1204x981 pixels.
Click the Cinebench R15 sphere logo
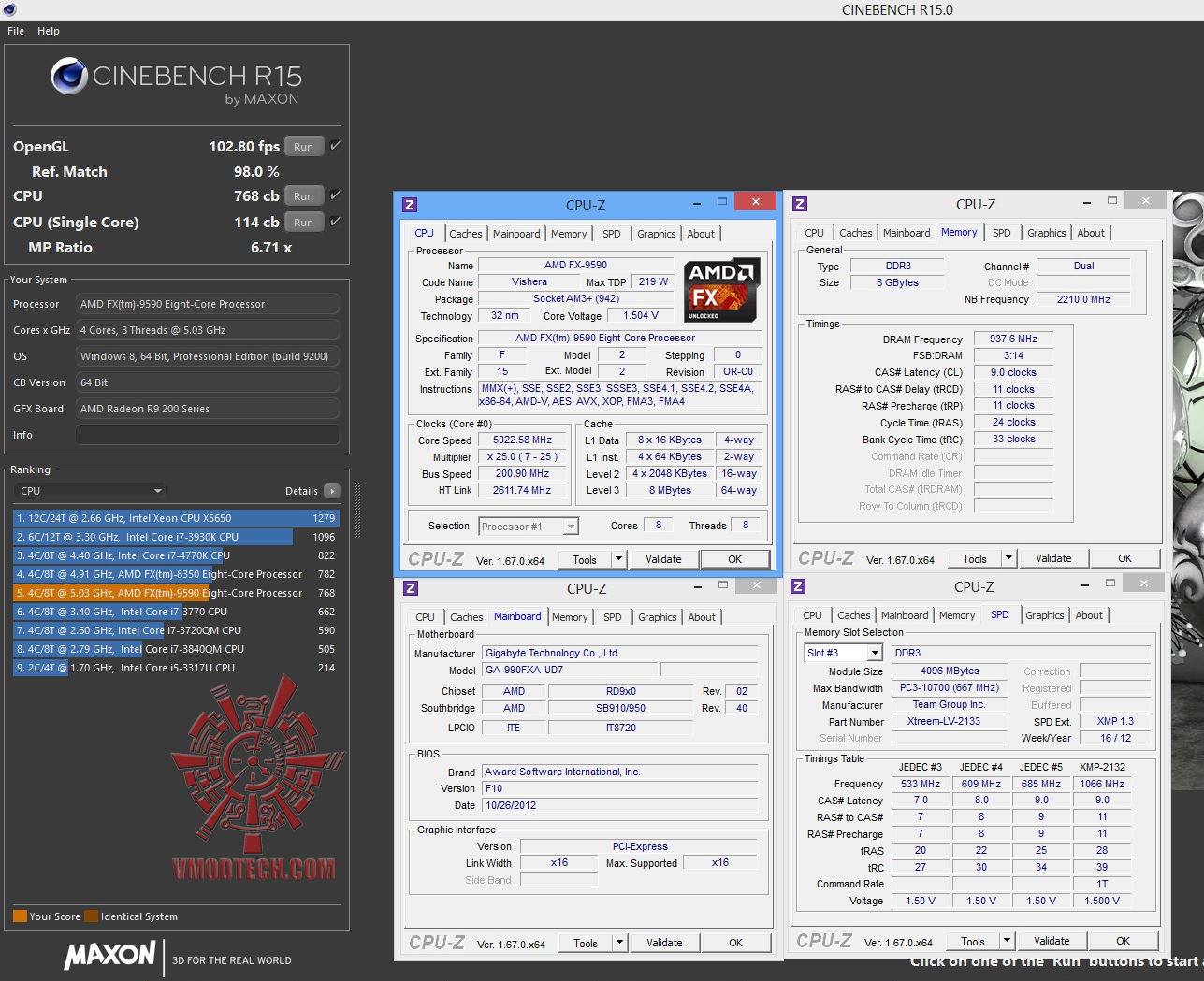pyautogui.click(x=69, y=76)
